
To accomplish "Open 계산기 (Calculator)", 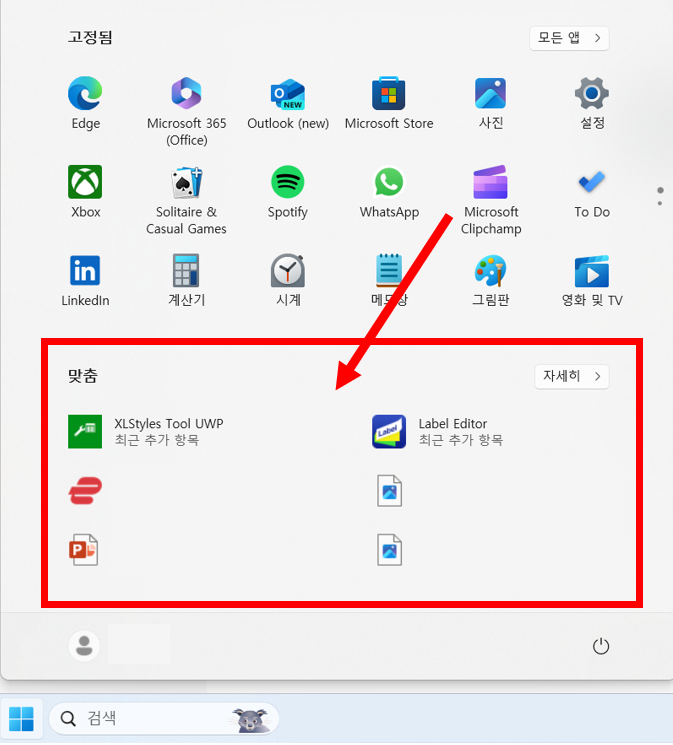I will [x=186, y=280].
